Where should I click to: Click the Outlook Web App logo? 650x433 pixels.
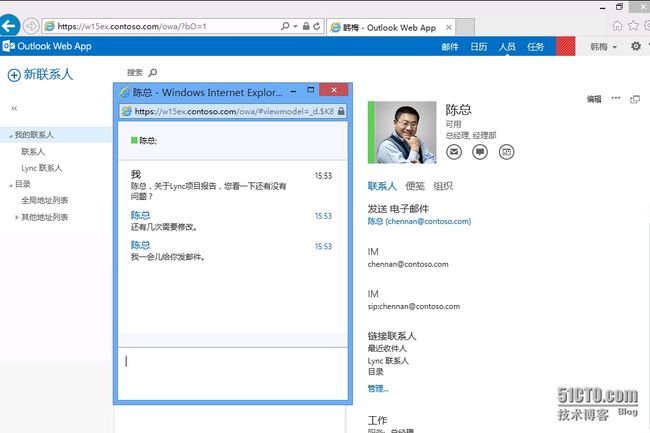(x=8, y=46)
